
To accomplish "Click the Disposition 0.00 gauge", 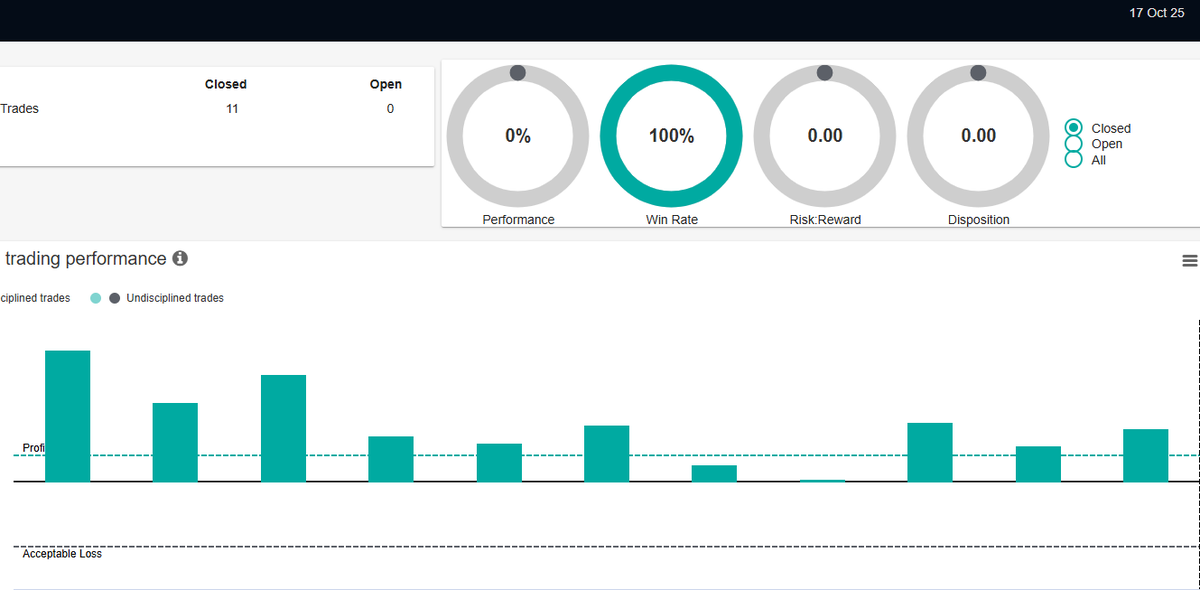I will pos(978,136).
